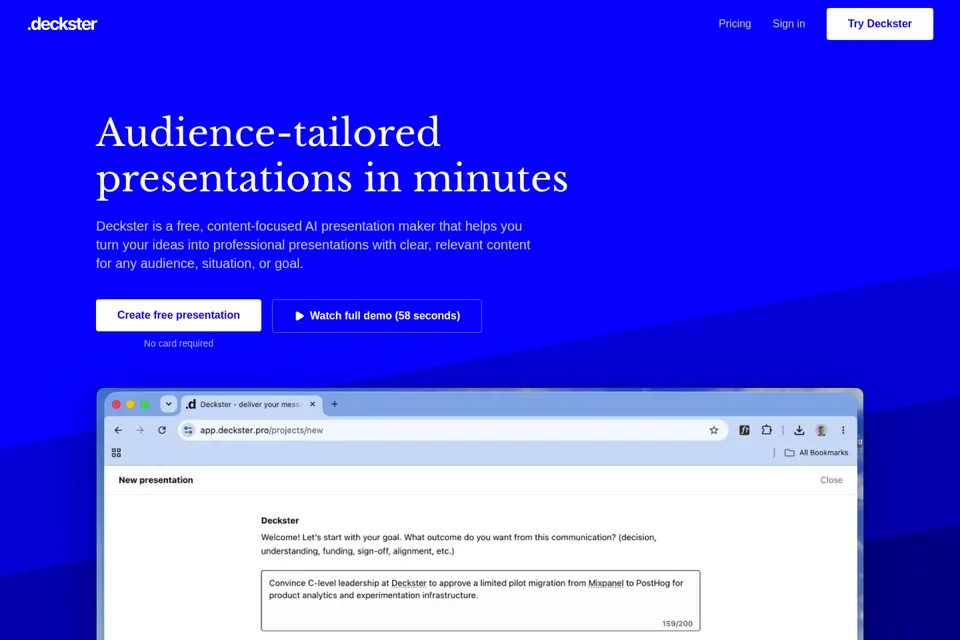
Task: Open All Bookmarks folder
Action: 816,453
